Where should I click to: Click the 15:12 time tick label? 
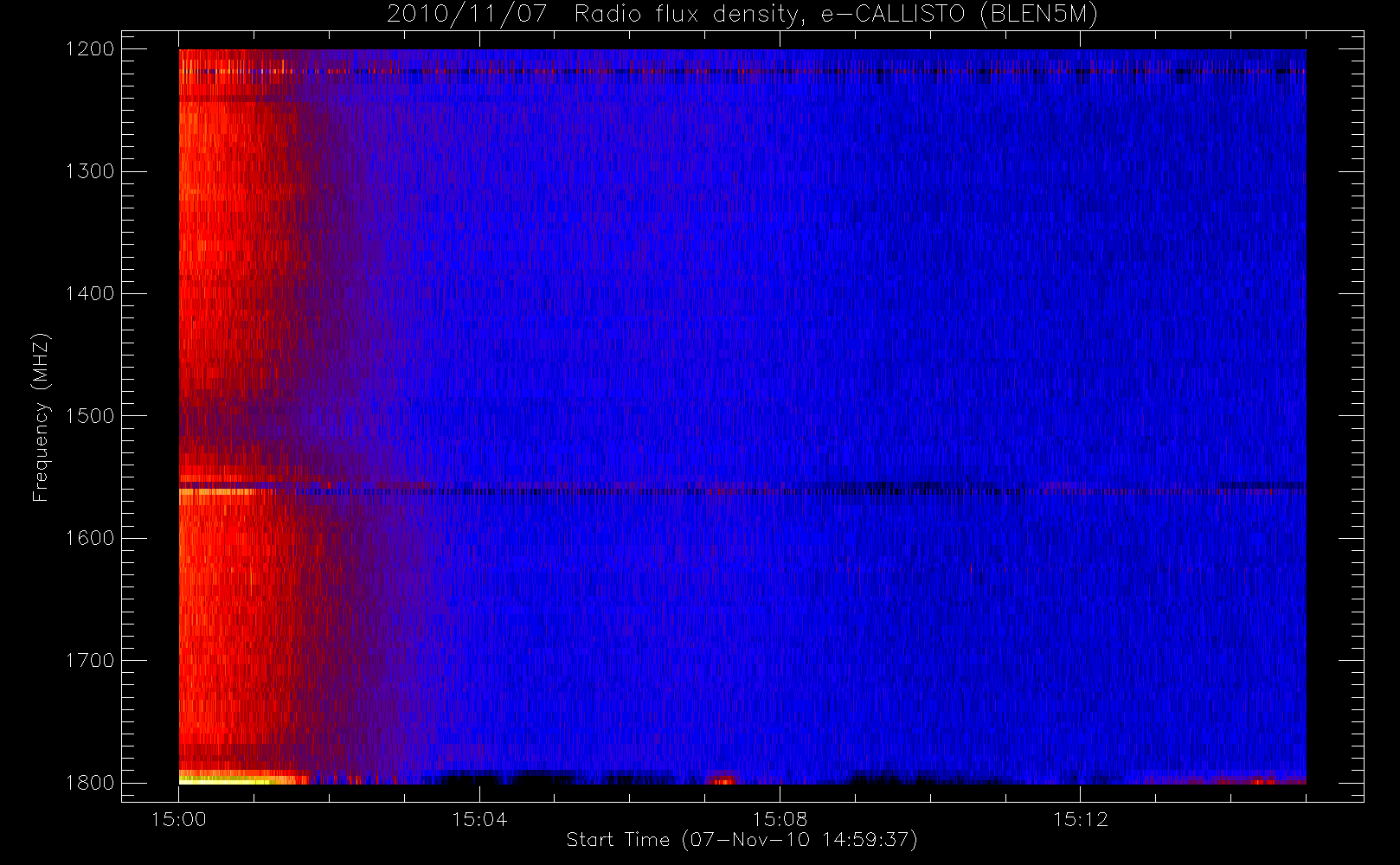click(1080, 819)
